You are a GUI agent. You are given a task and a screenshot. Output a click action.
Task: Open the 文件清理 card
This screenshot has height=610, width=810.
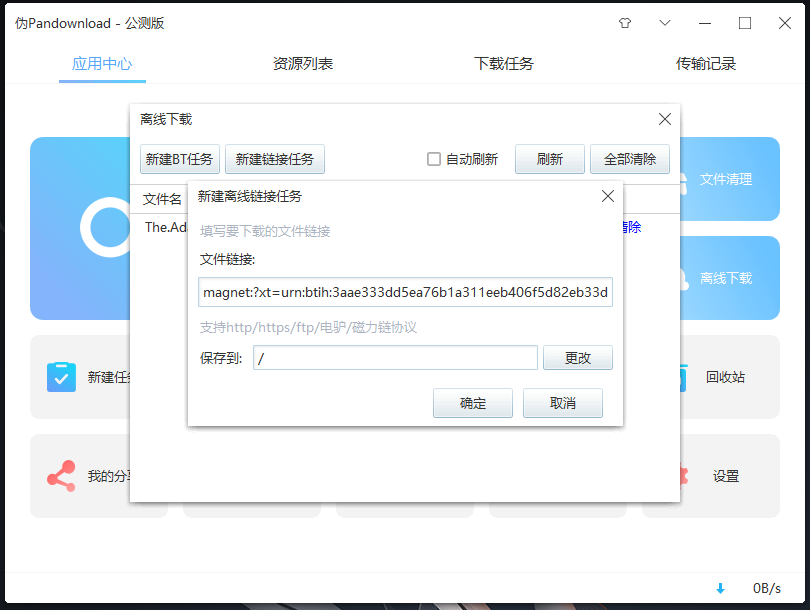(729, 179)
